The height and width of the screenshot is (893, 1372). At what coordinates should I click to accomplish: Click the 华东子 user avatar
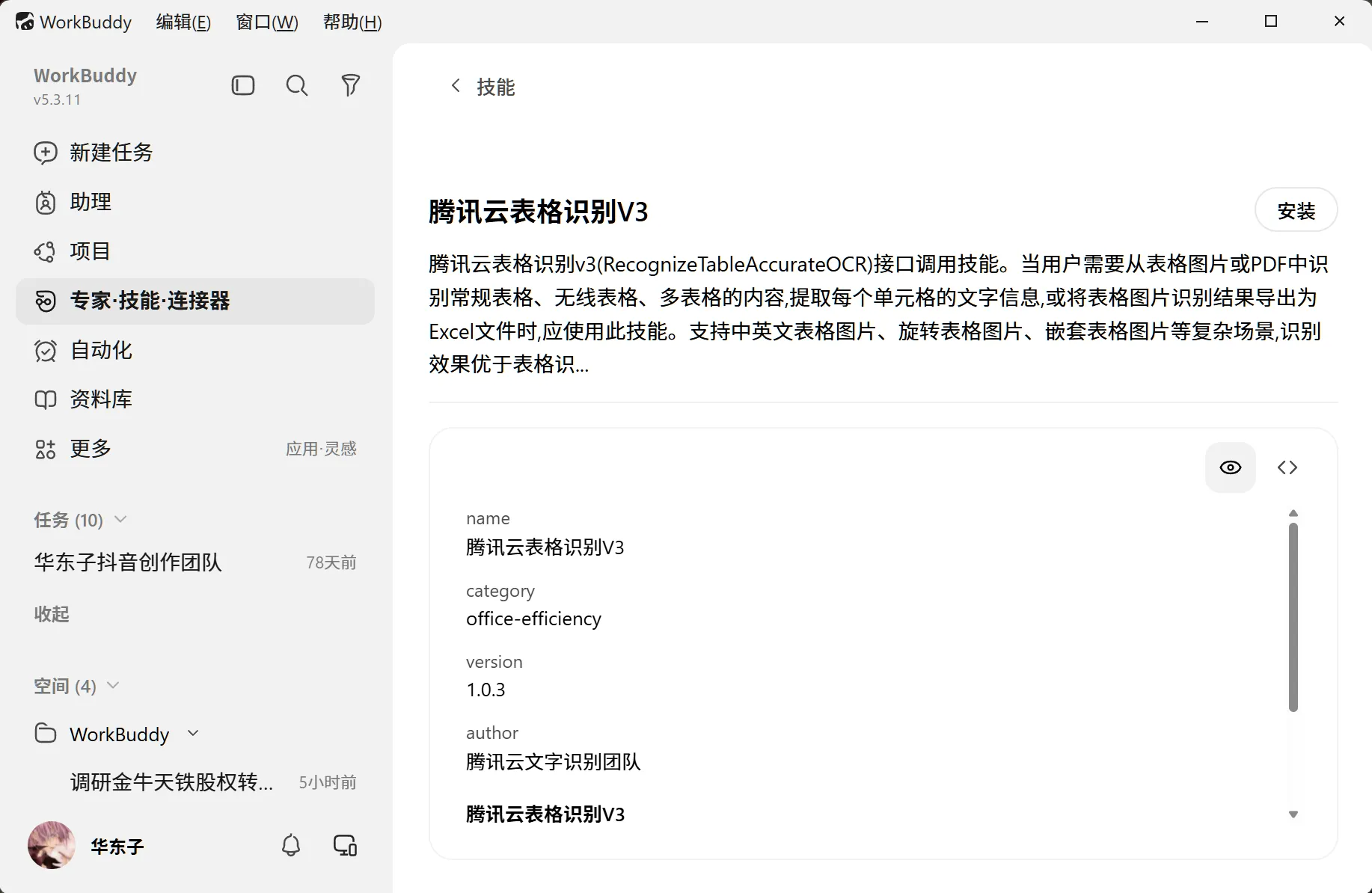tap(52, 845)
